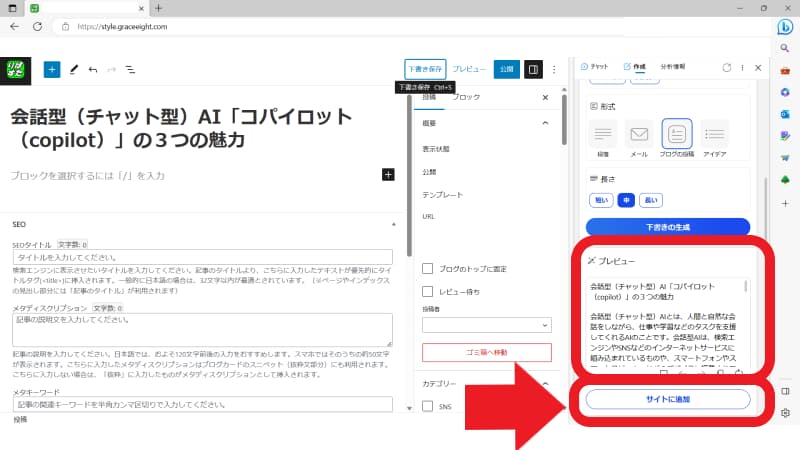Viewport: 800px width, 450px height.
Task: Open the search icon in Edge sidebar
Action: [x=785, y=48]
